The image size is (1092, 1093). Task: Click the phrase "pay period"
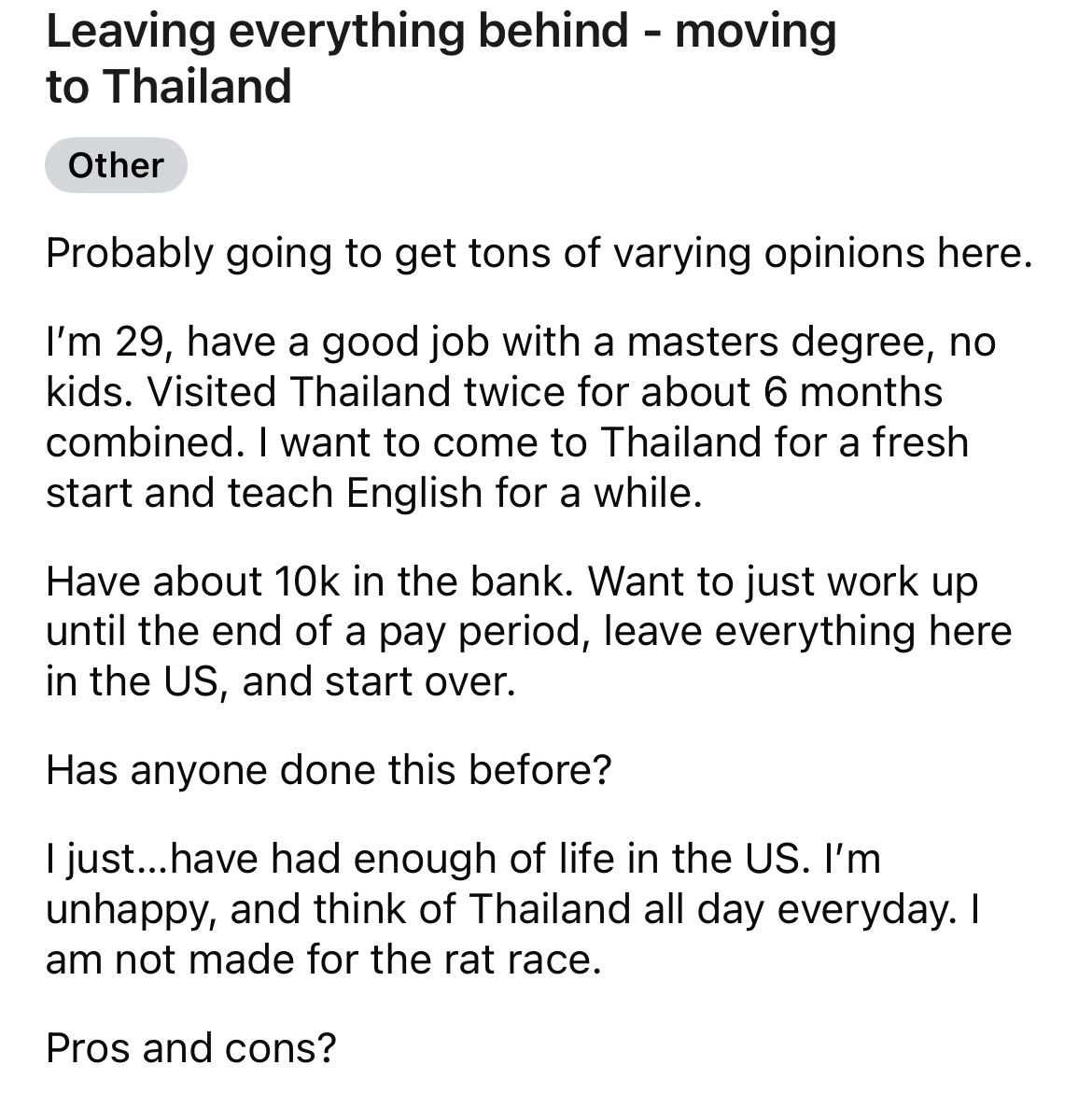(x=484, y=632)
